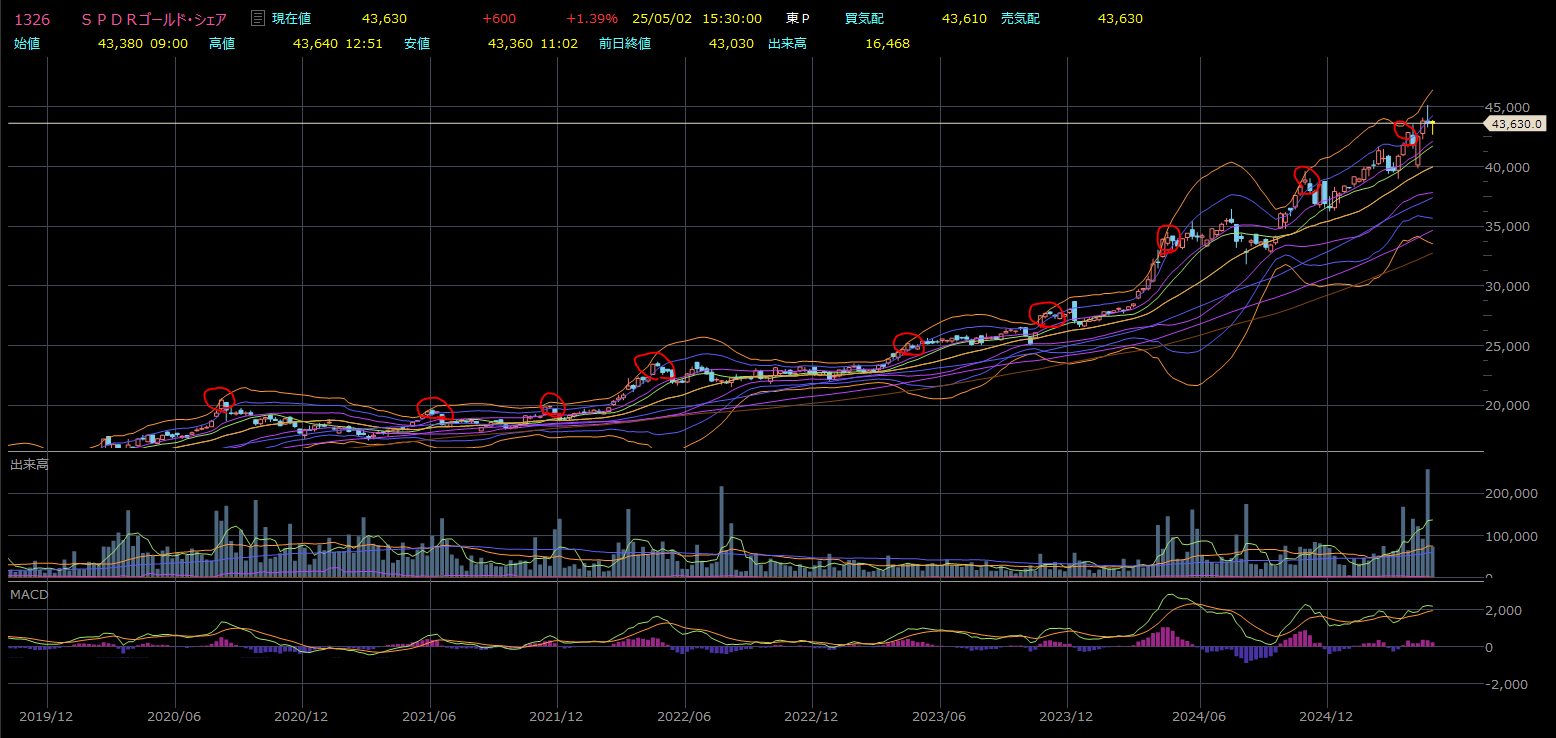Viewport: 1556px width, 738px height.
Task: Click the 2,000 MACD axis label
Action: coord(1503,610)
